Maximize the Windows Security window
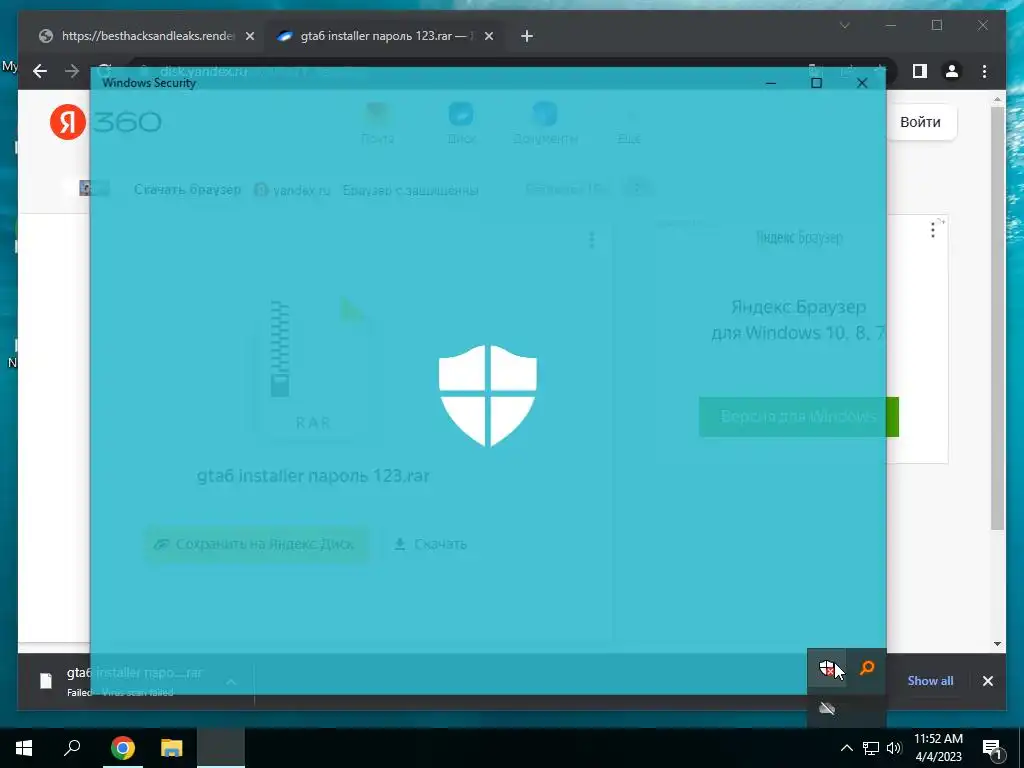The width and height of the screenshot is (1024, 768). tap(816, 83)
